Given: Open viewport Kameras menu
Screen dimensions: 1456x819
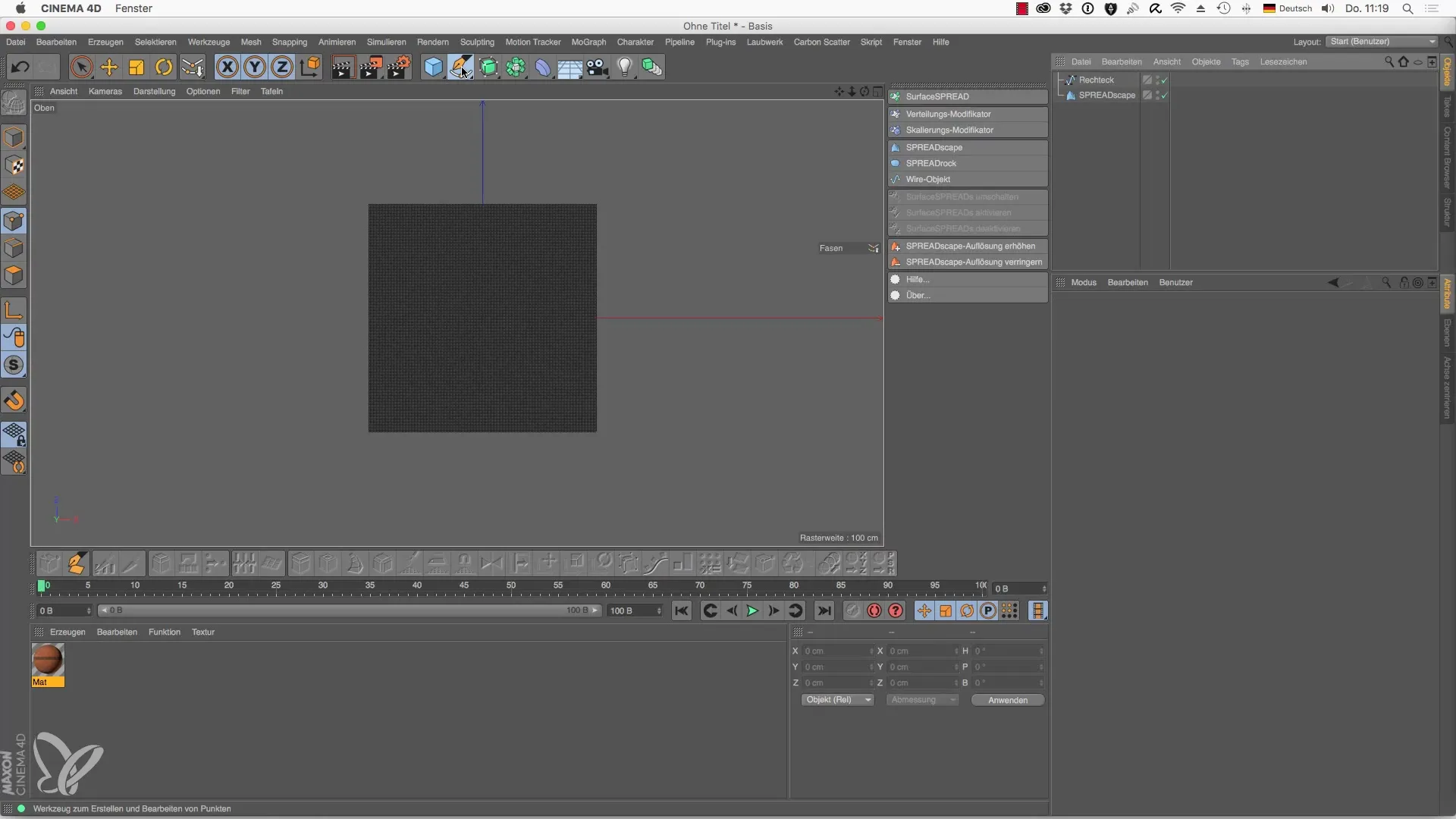Looking at the screenshot, I should pos(105,91).
